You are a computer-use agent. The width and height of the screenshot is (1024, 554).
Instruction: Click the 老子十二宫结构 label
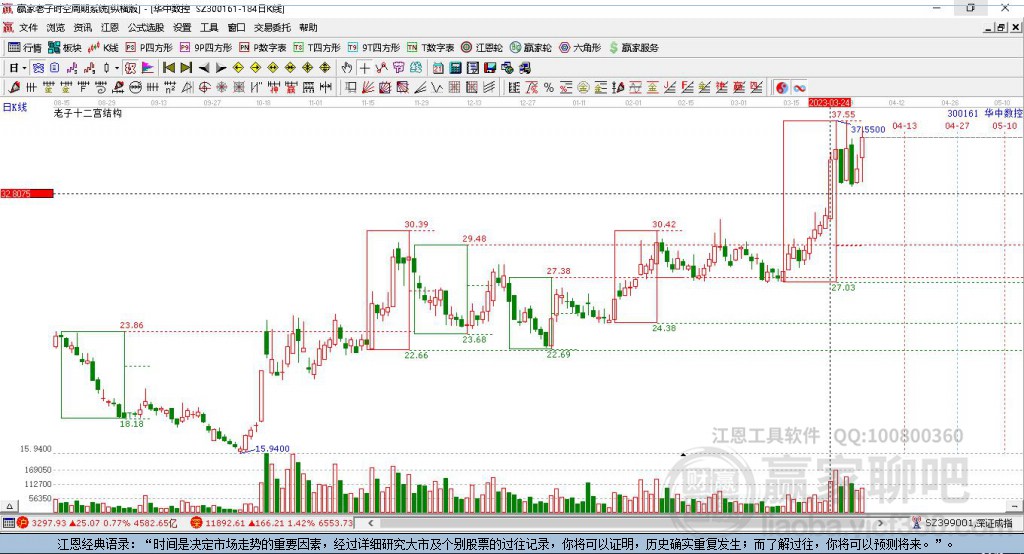click(x=88, y=113)
